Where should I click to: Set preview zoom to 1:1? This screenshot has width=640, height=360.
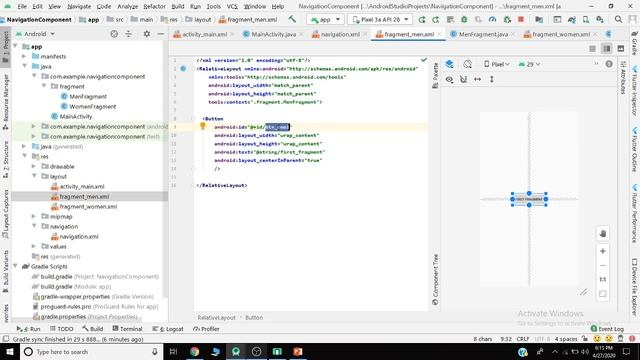coord(602,279)
